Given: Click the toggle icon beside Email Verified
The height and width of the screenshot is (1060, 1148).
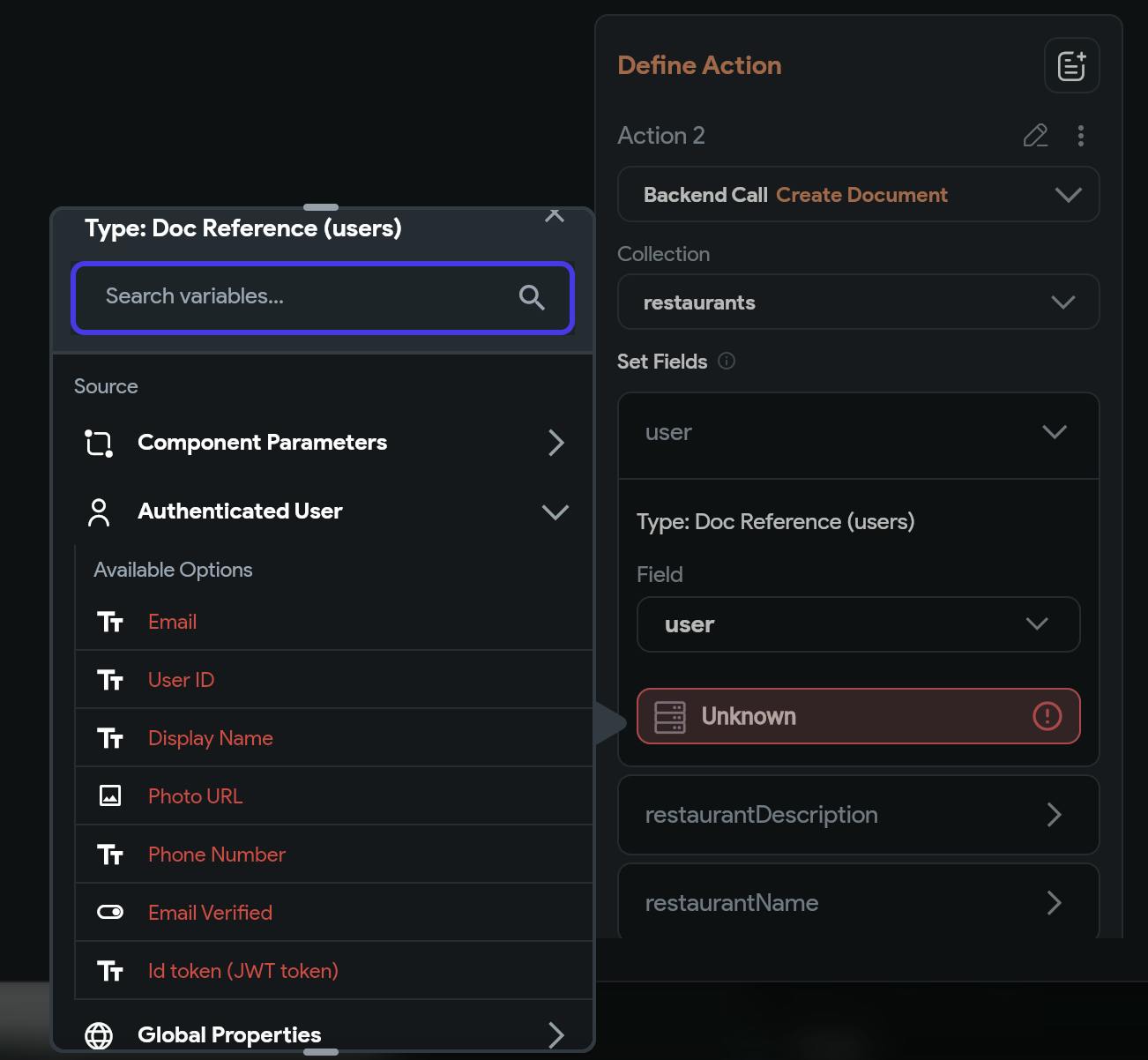Looking at the screenshot, I should point(110,912).
